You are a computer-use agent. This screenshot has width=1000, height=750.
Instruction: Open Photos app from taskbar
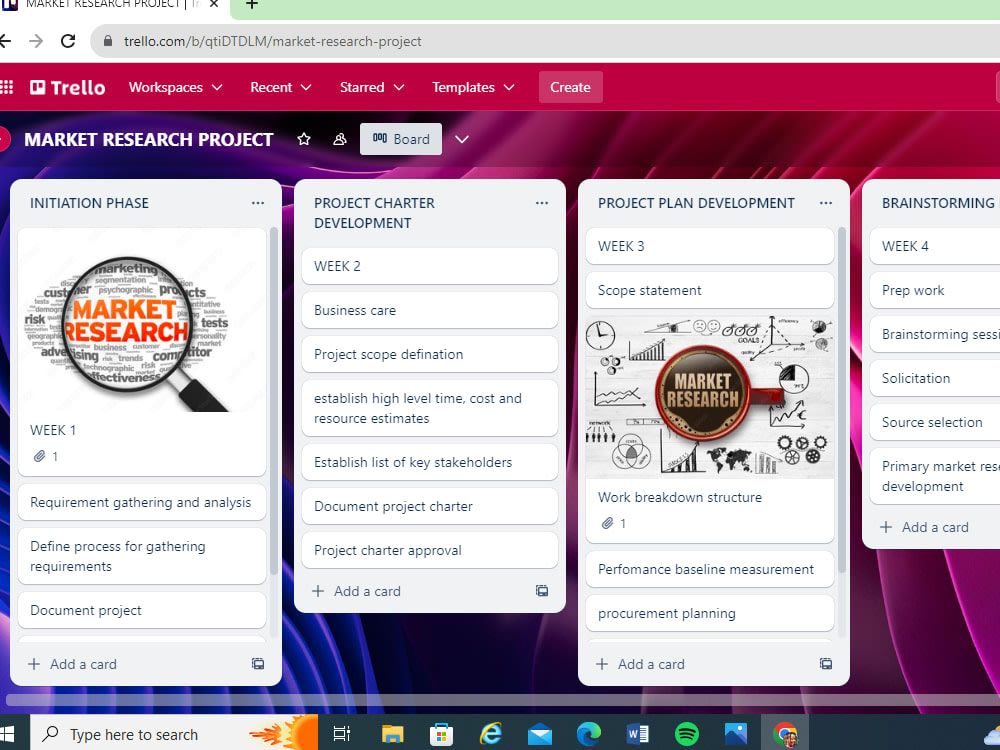pos(736,734)
